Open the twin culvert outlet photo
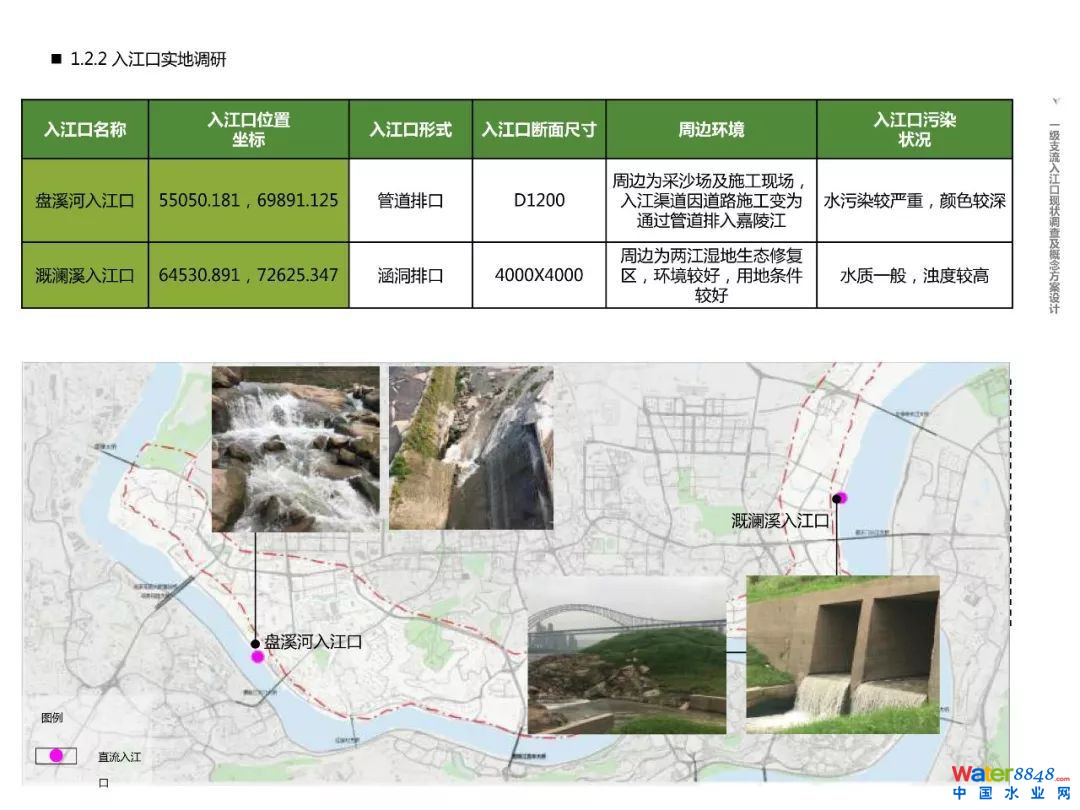This screenshot has height=810, width=1080. (842, 654)
